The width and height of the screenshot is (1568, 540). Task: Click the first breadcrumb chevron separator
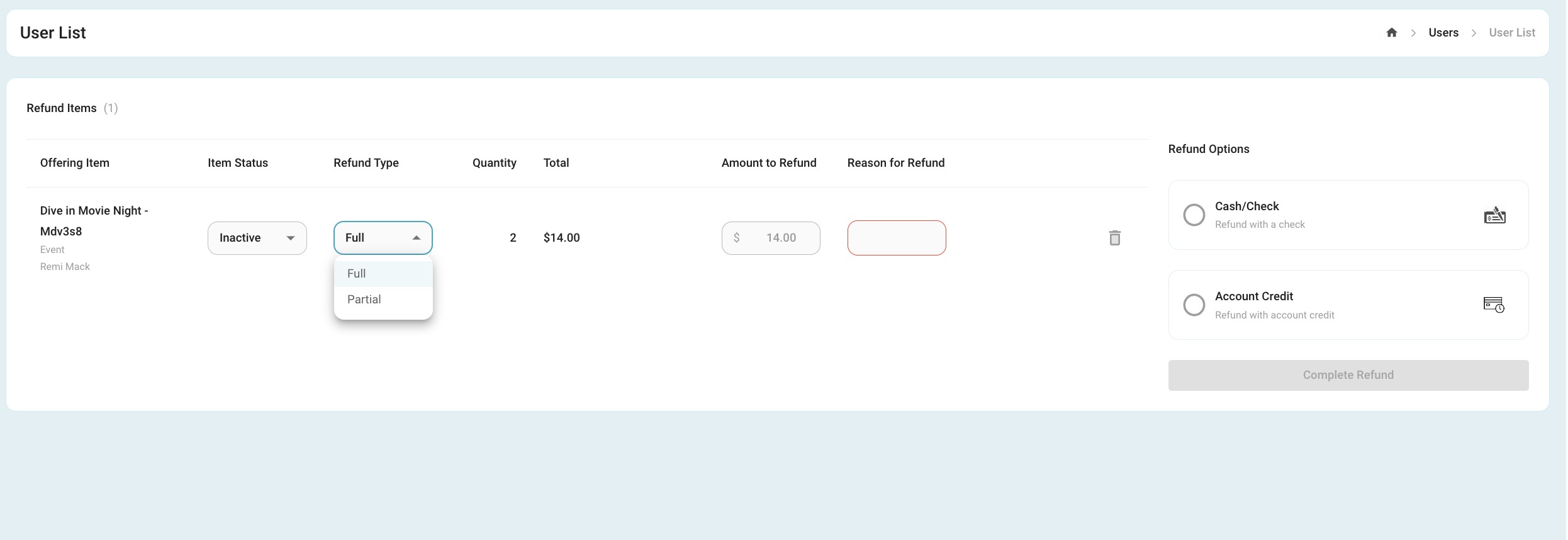pos(1413,33)
